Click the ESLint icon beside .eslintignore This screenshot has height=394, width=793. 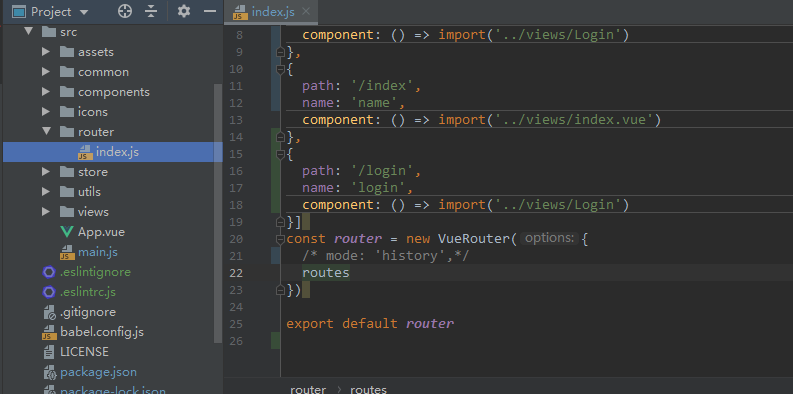tap(49, 272)
